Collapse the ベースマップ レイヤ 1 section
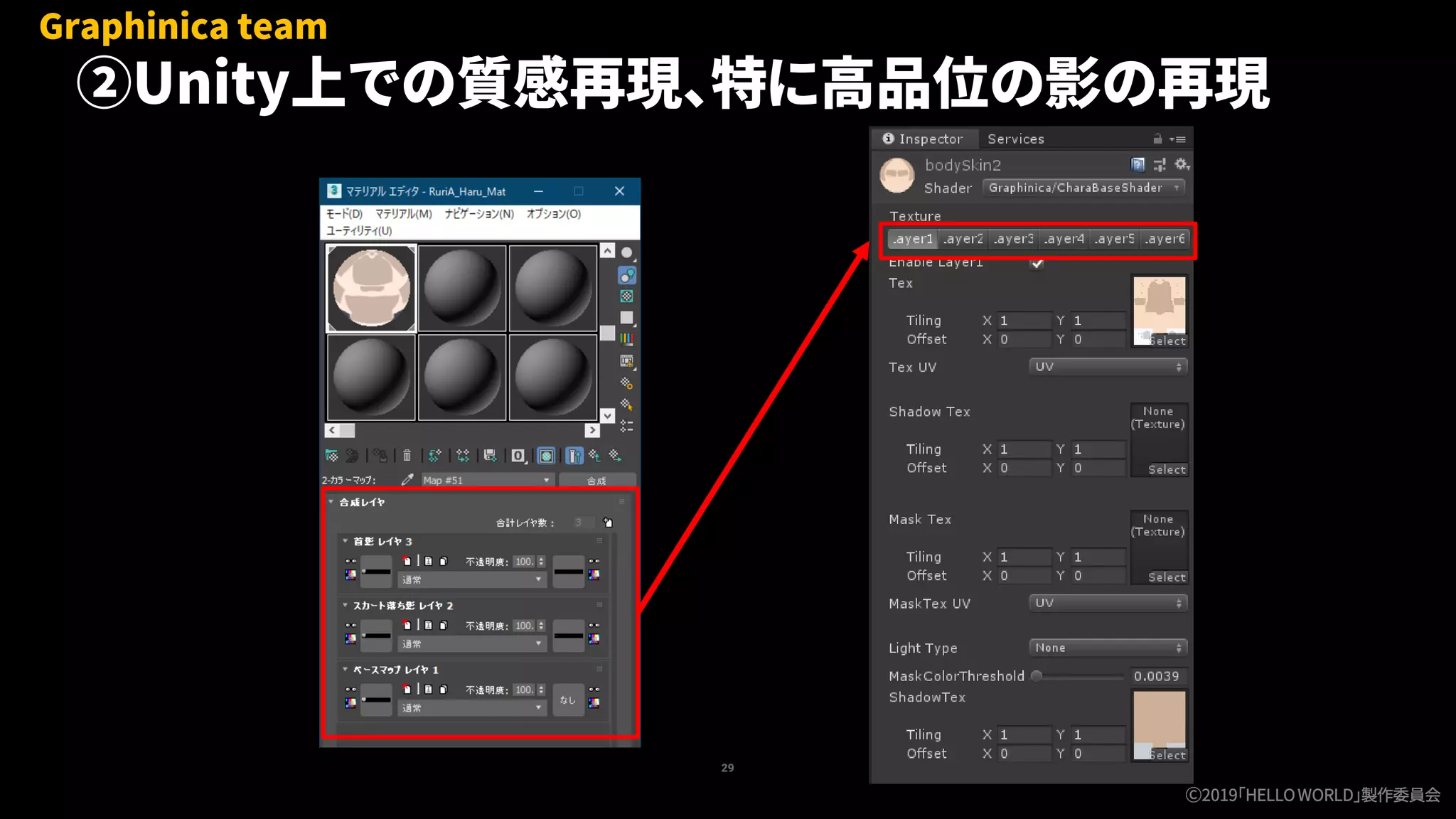 click(346, 670)
